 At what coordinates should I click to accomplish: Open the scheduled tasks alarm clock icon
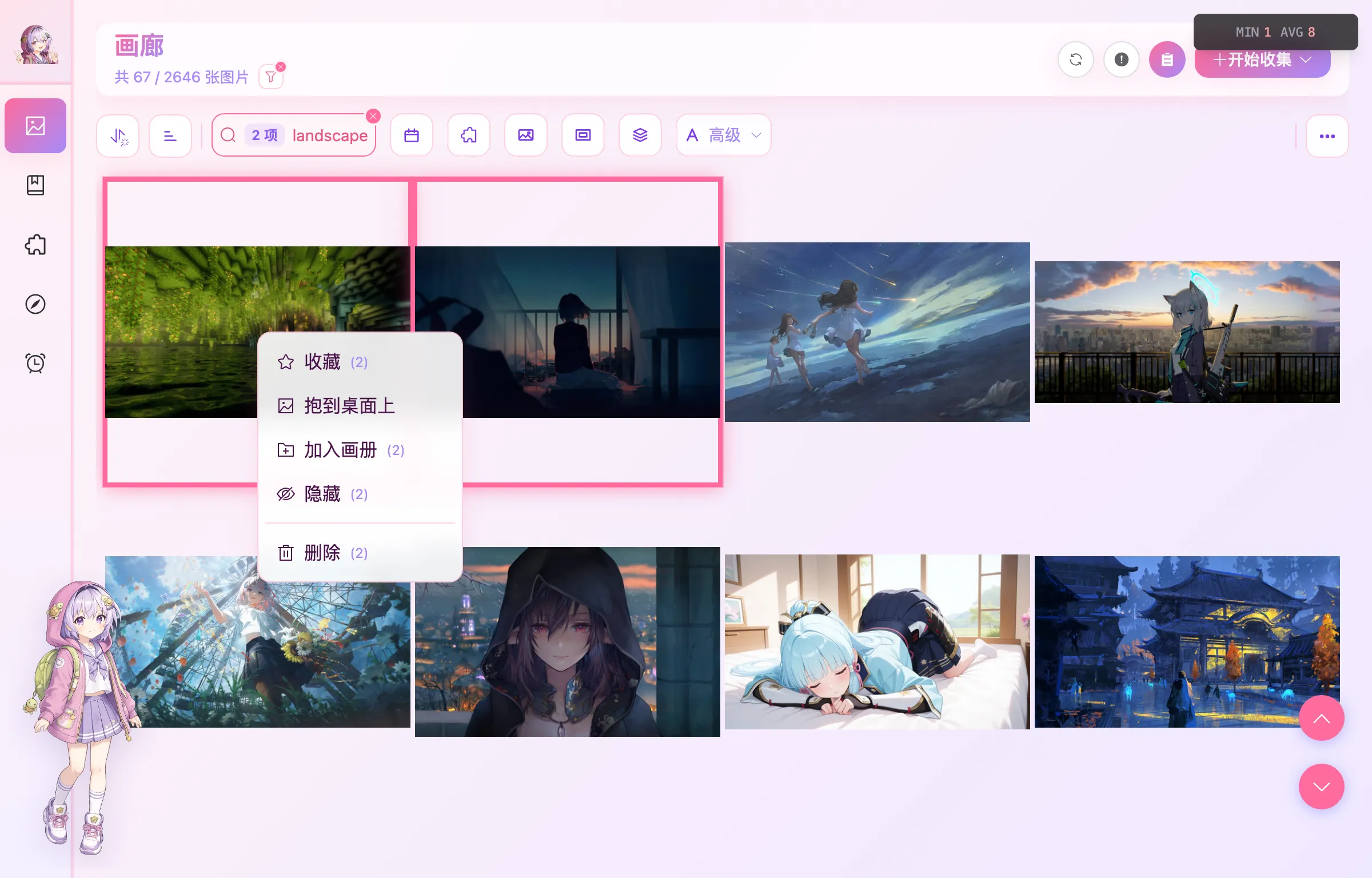coord(35,364)
